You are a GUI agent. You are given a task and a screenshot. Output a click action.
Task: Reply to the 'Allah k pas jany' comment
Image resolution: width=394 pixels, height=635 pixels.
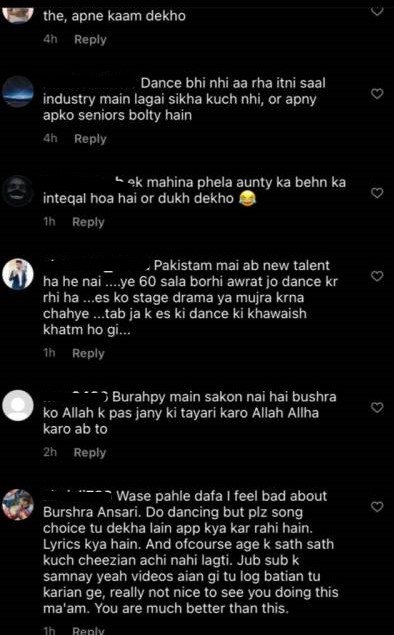click(x=89, y=452)
